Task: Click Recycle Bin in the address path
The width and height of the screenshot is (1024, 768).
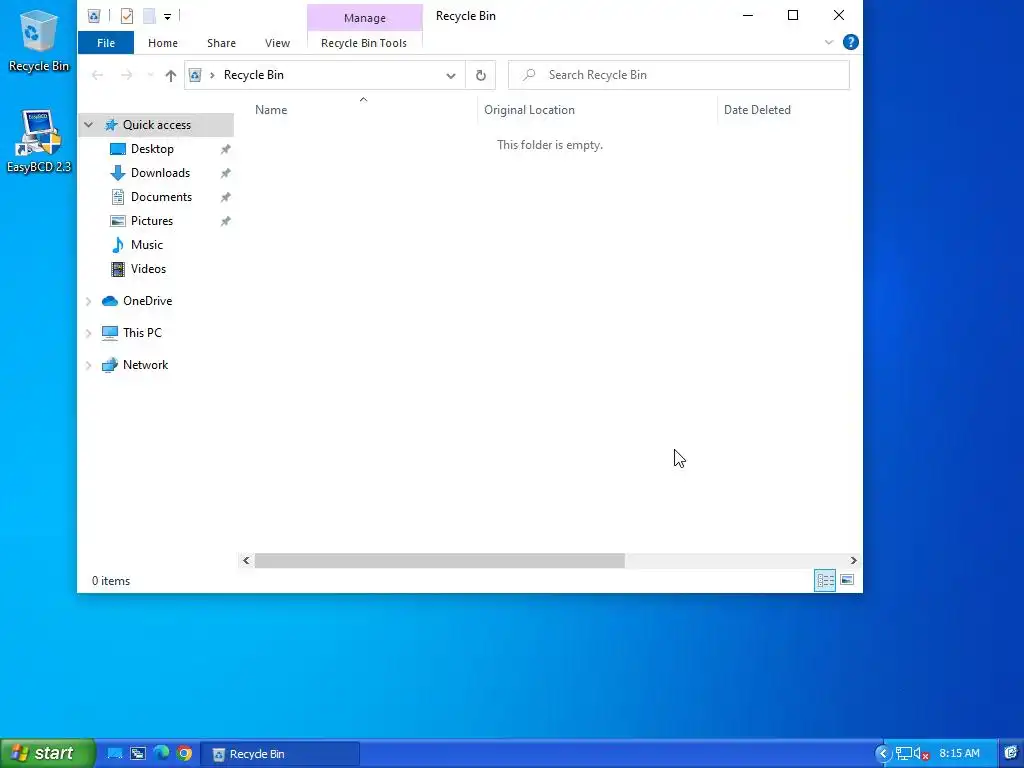Action: click(253, 75)
